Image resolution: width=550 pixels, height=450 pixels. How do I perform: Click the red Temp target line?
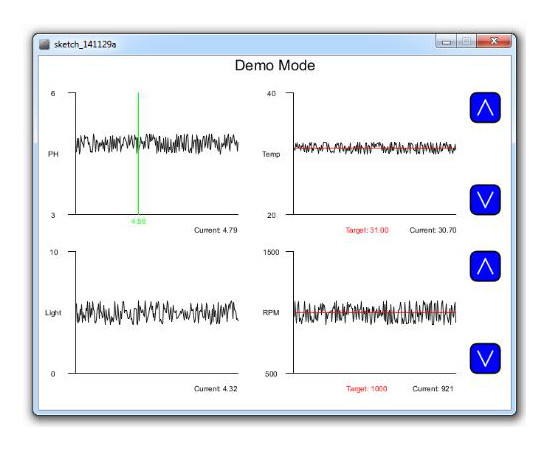[x=375, y=148]
